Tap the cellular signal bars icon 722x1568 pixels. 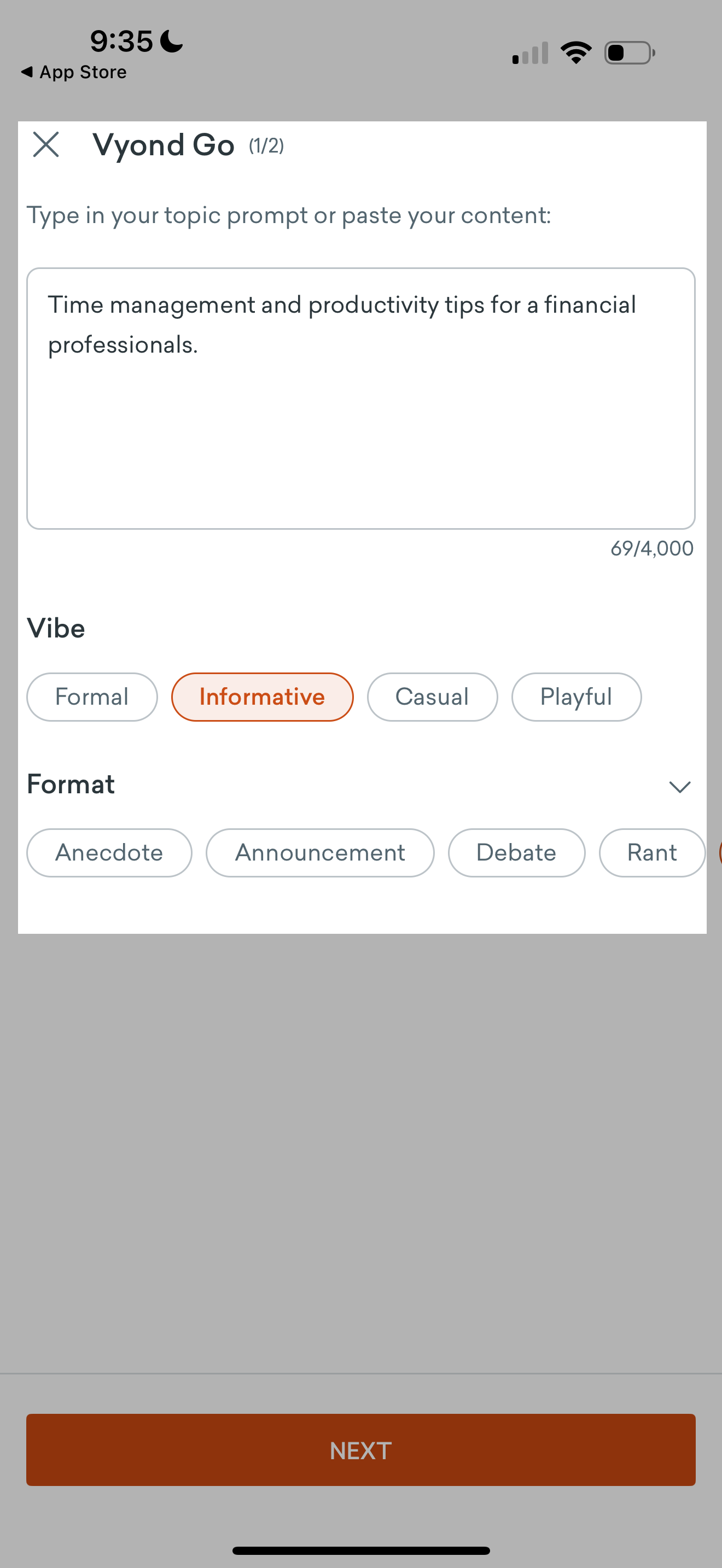[530, 53]
